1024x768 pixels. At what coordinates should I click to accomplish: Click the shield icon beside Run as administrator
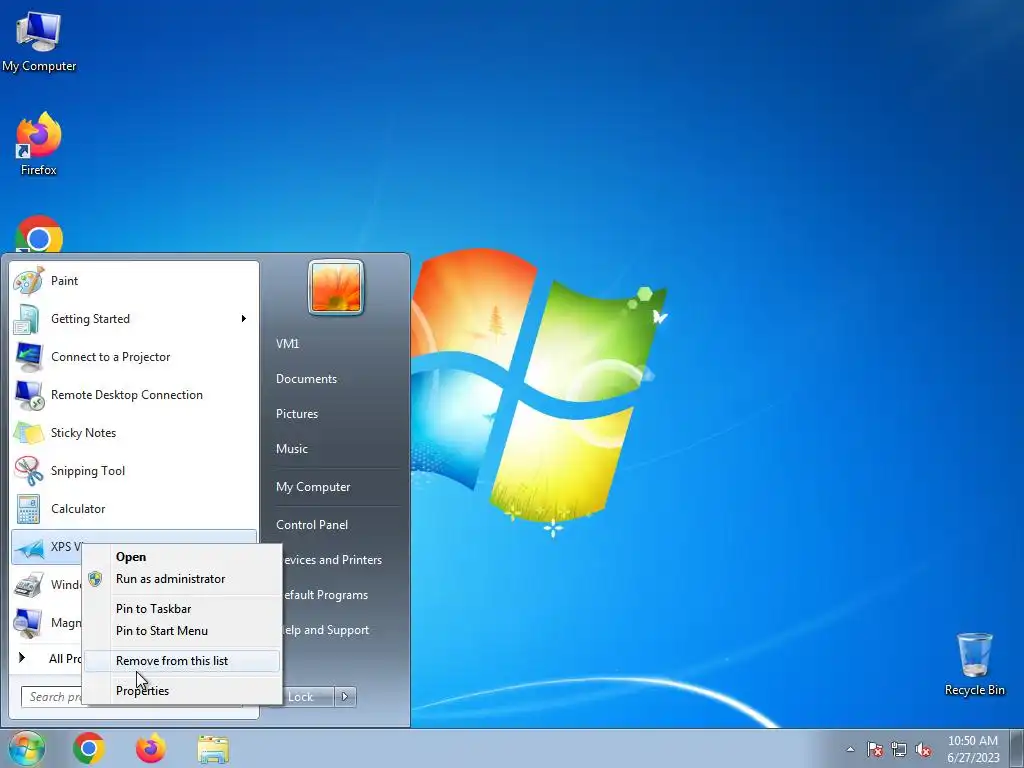tap(95, 579)
